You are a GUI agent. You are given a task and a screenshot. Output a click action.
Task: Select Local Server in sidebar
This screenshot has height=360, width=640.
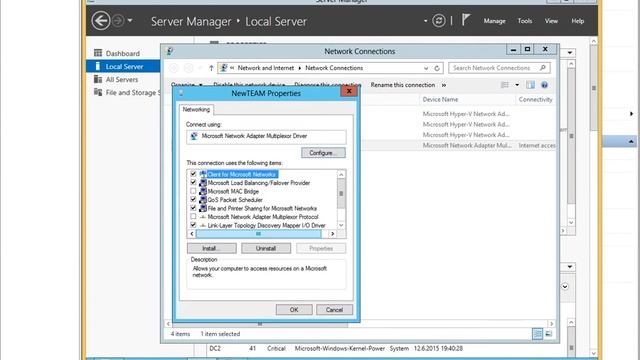tap(124, 67)
